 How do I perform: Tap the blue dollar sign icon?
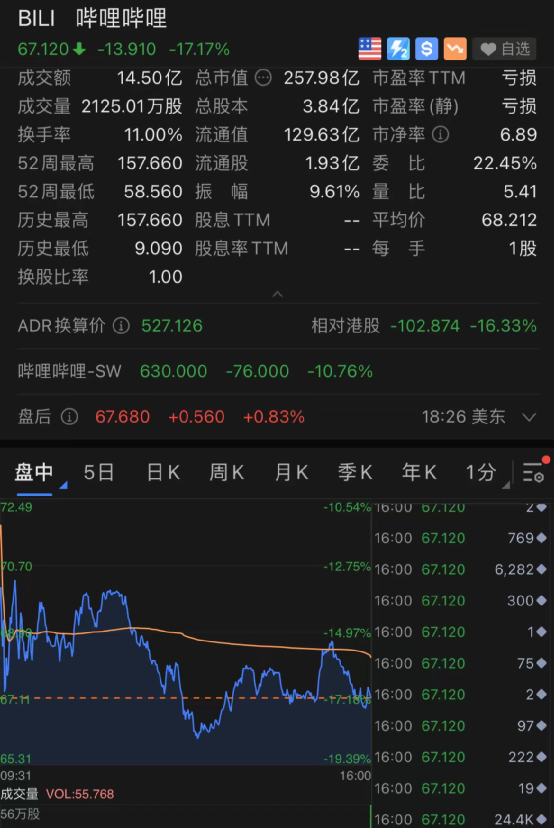(x=426, y=49)
